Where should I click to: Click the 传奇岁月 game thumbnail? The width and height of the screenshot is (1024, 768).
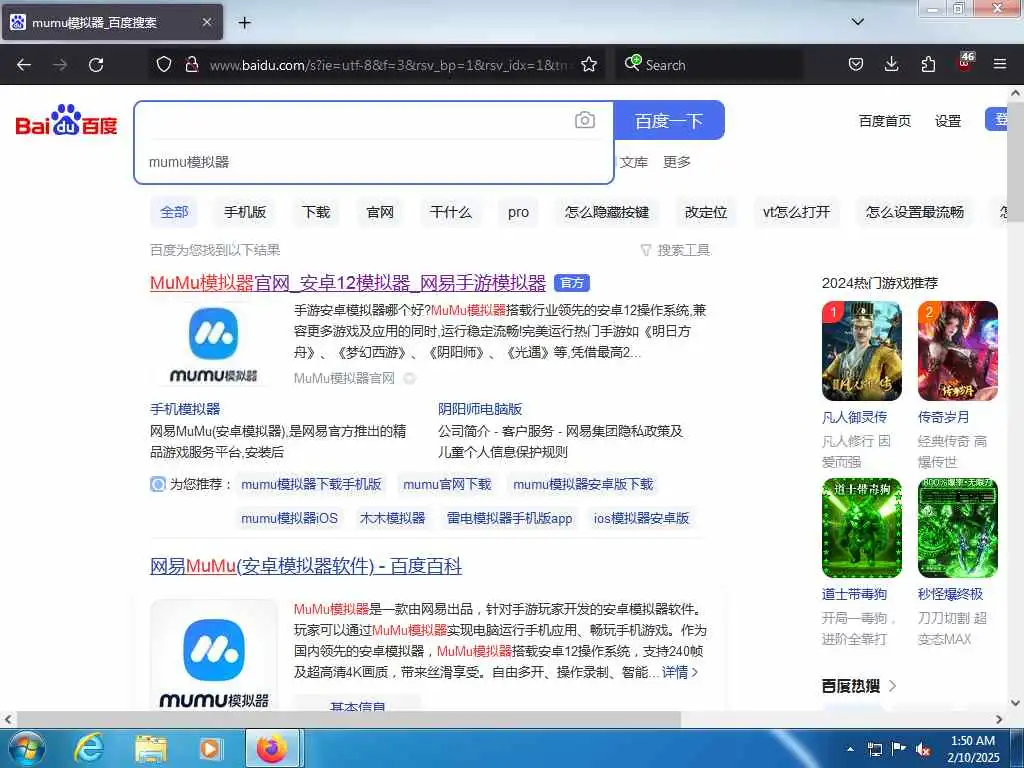(x=957, y=351)
